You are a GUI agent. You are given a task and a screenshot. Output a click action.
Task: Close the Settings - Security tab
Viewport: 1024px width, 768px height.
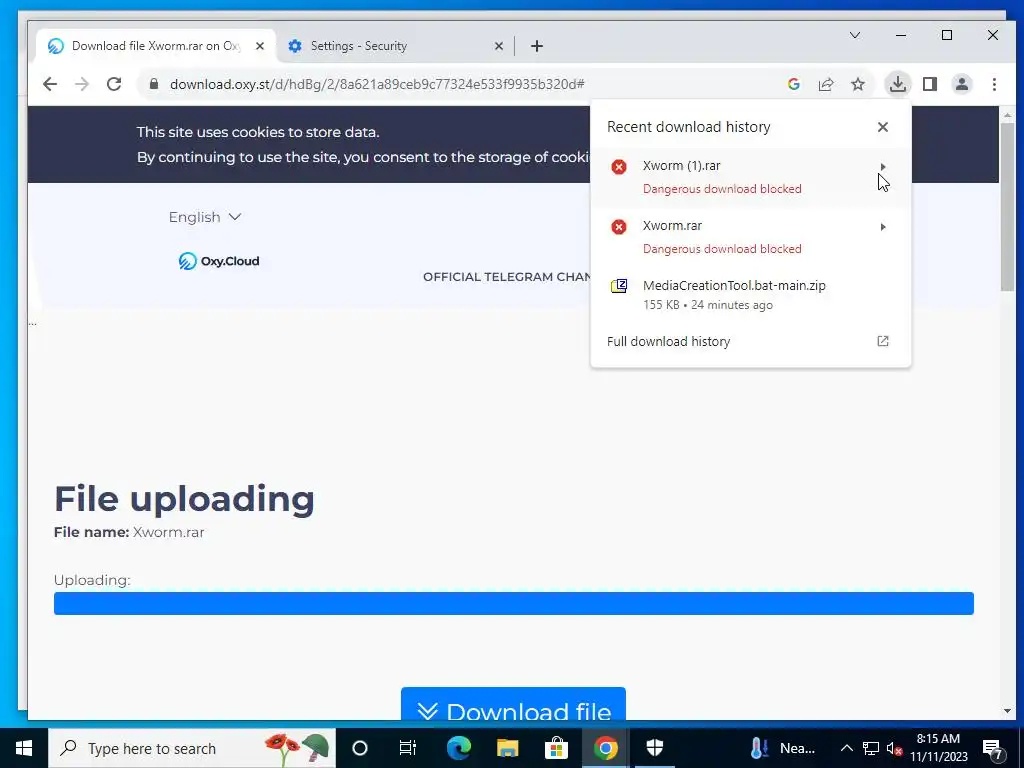click(x=499, y=46)
